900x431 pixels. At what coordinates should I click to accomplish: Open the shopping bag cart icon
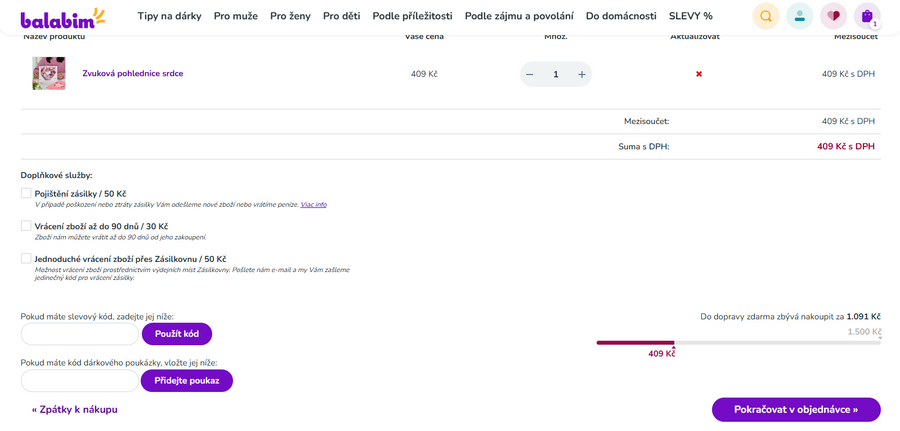(x=867, y=16)
